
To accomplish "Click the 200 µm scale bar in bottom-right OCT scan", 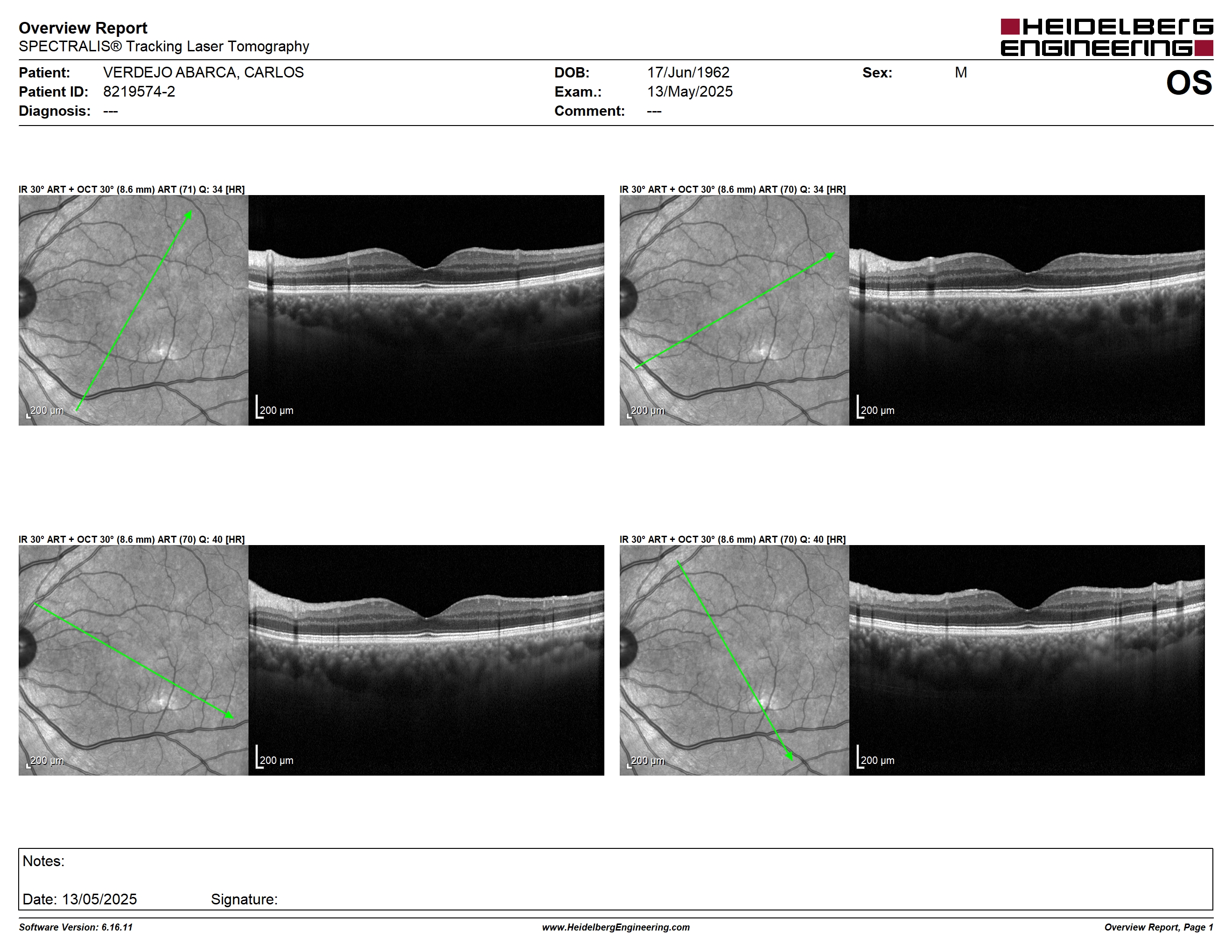I will [x=875, y=757].
